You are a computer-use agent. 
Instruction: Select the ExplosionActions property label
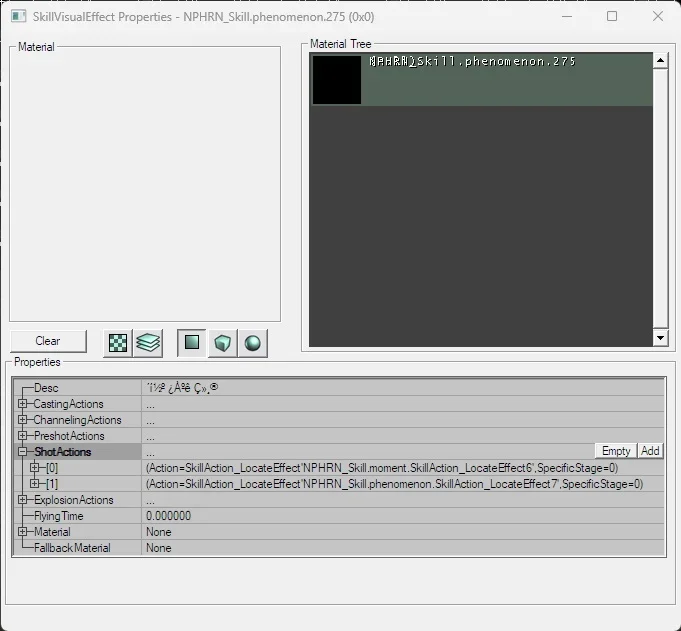(73, 500)
